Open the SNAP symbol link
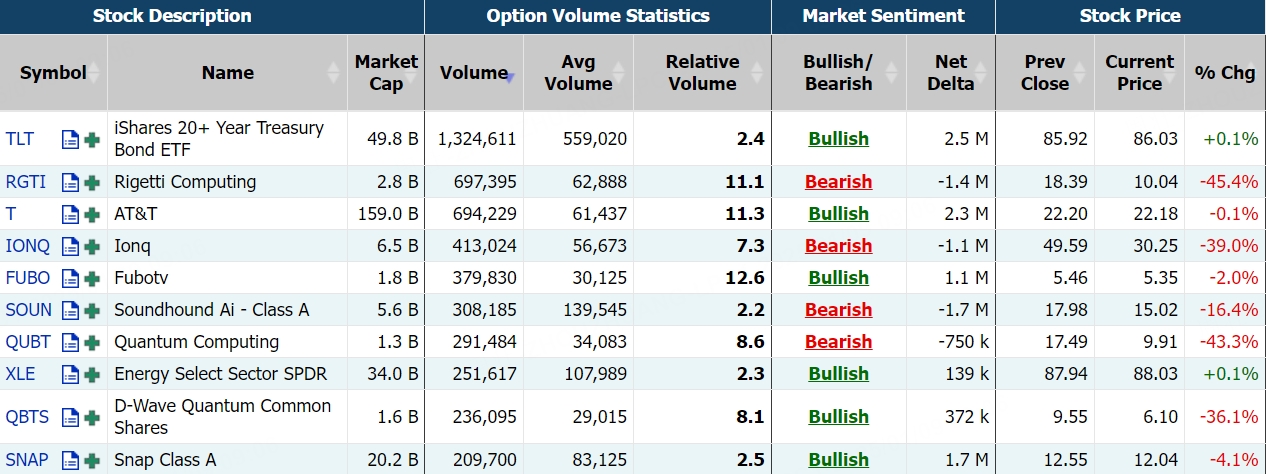The image size is (1266, 474). [x=27, y=460]
